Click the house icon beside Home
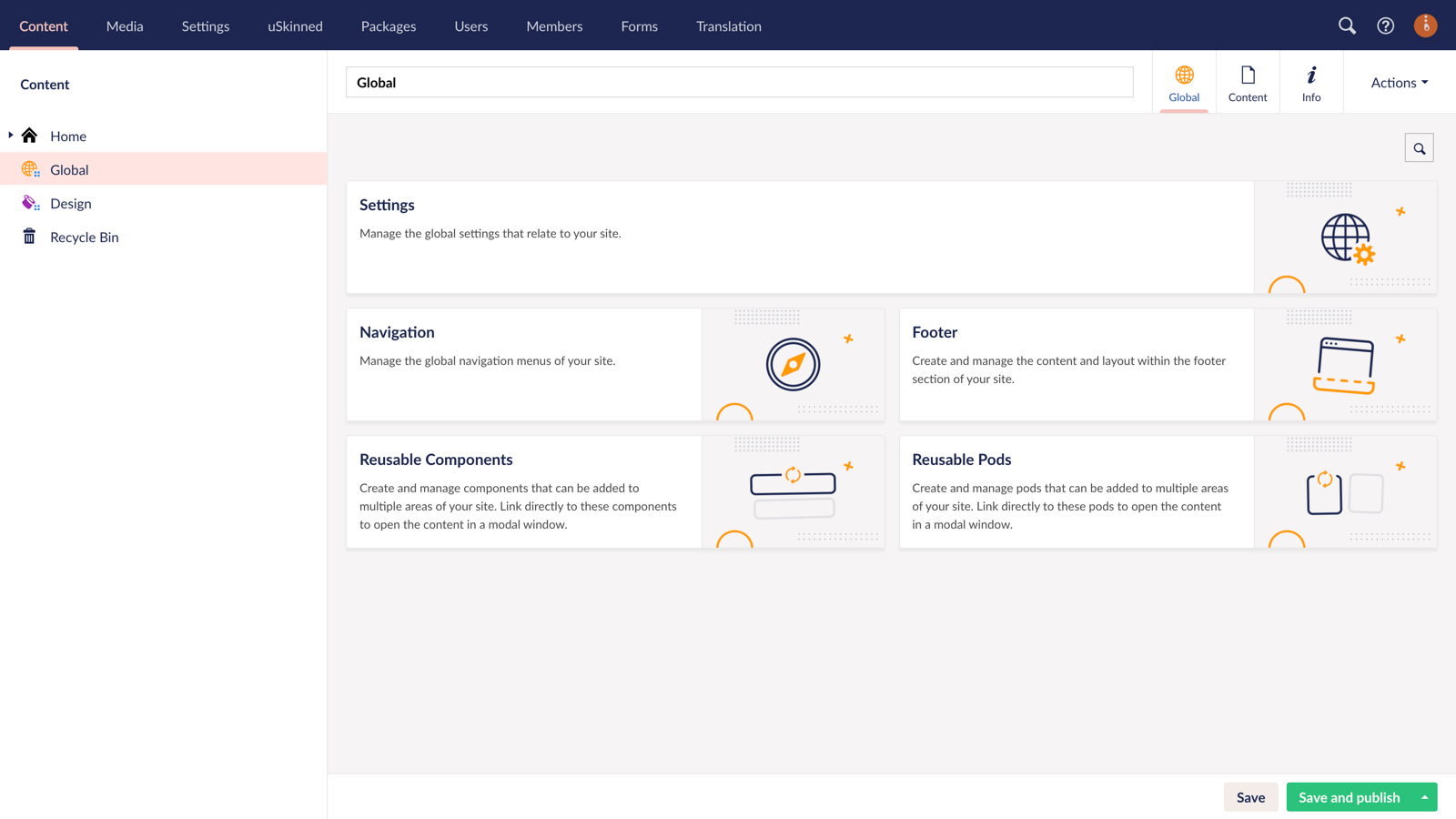This screenshot has height=819, width=1456. coord(30,135)
